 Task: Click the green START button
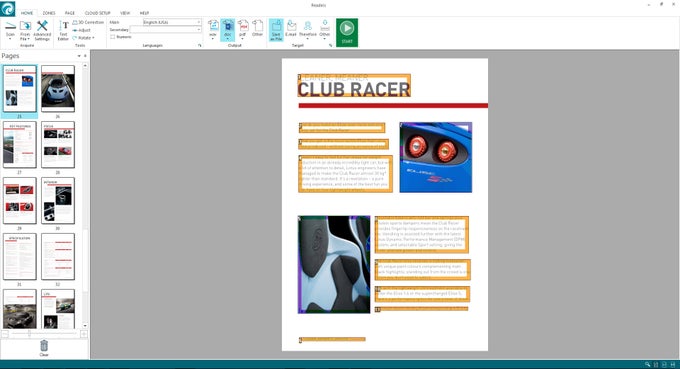[347, 32]
